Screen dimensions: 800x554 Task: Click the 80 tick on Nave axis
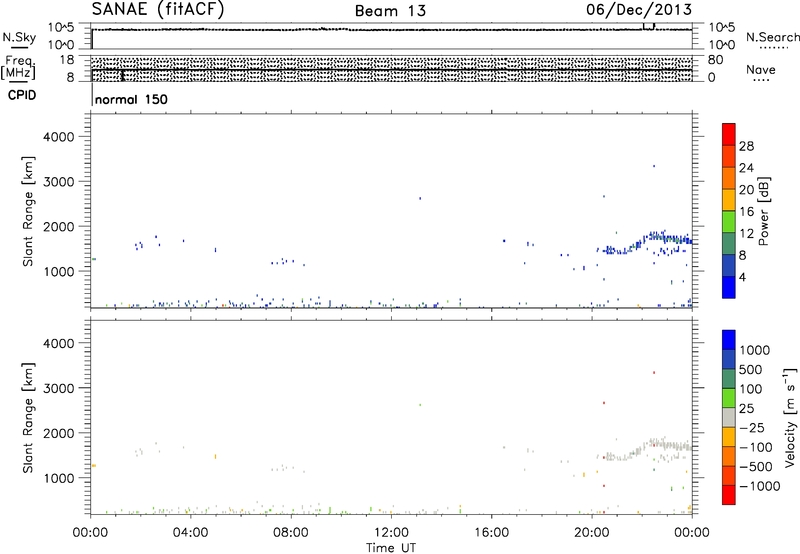tap(715, 60)
